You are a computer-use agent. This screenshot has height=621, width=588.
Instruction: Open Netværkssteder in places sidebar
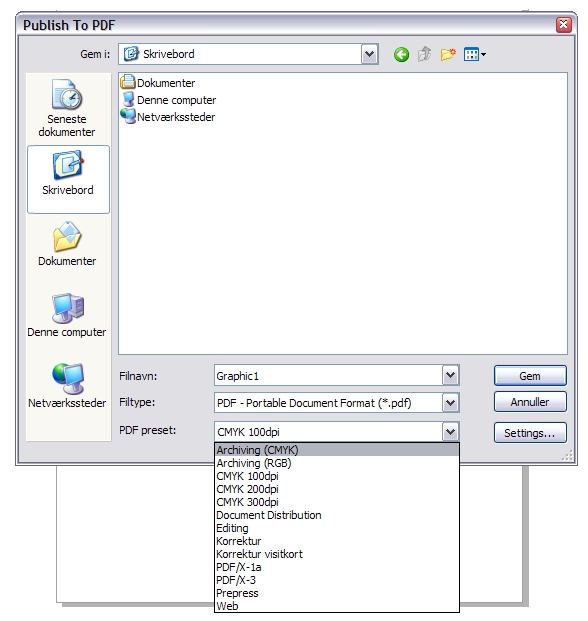(x=67, y=386)
